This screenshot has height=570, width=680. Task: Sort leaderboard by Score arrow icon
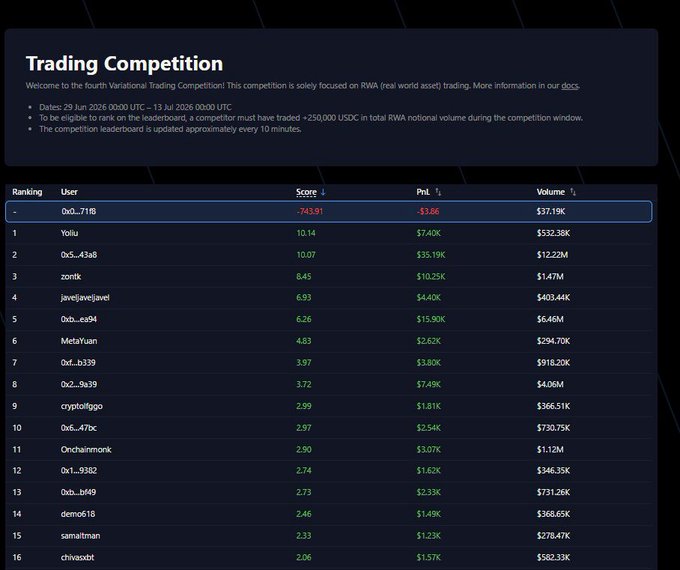tap(323, 192)
